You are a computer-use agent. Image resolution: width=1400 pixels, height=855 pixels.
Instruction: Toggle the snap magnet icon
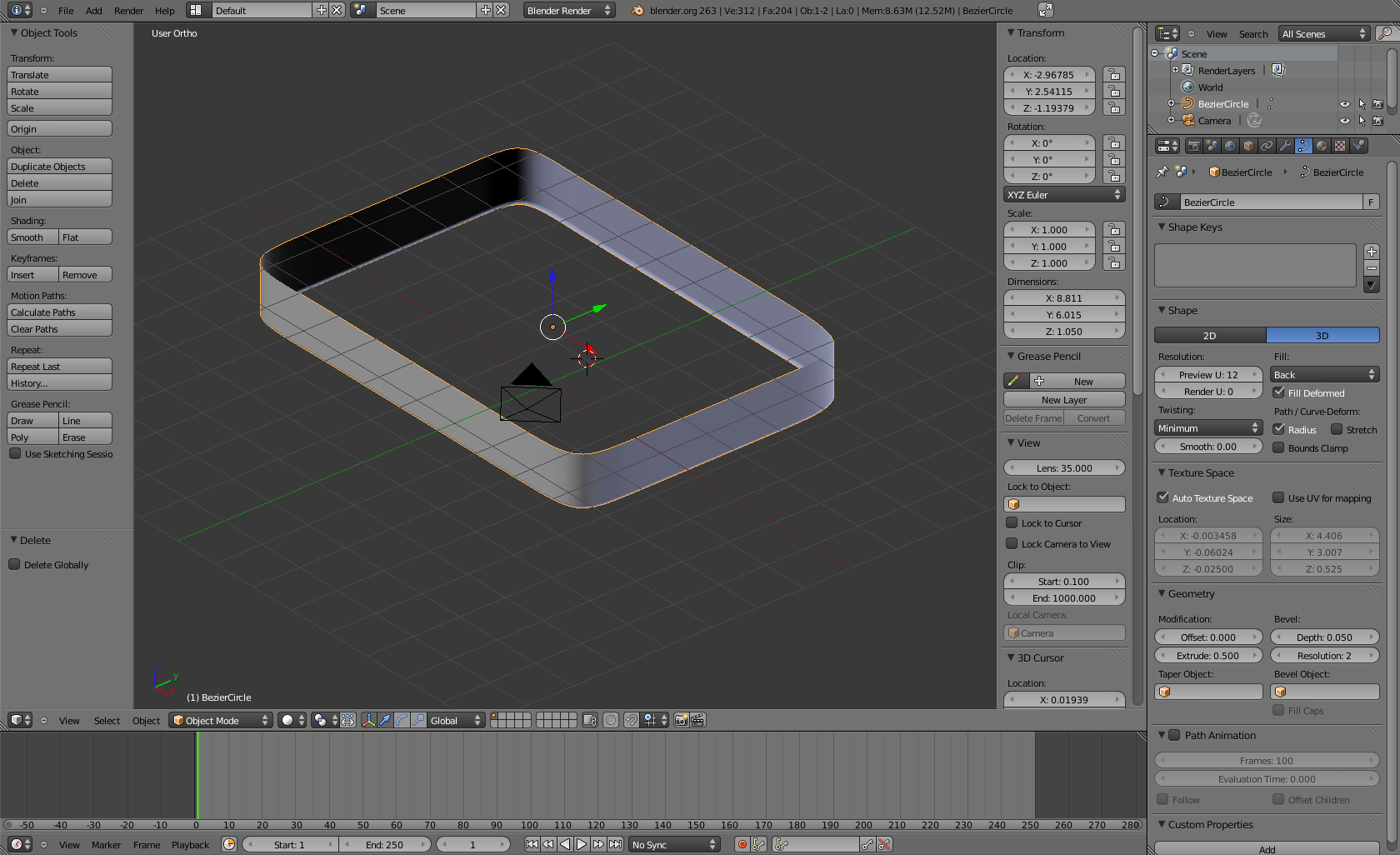pos(632,720)
